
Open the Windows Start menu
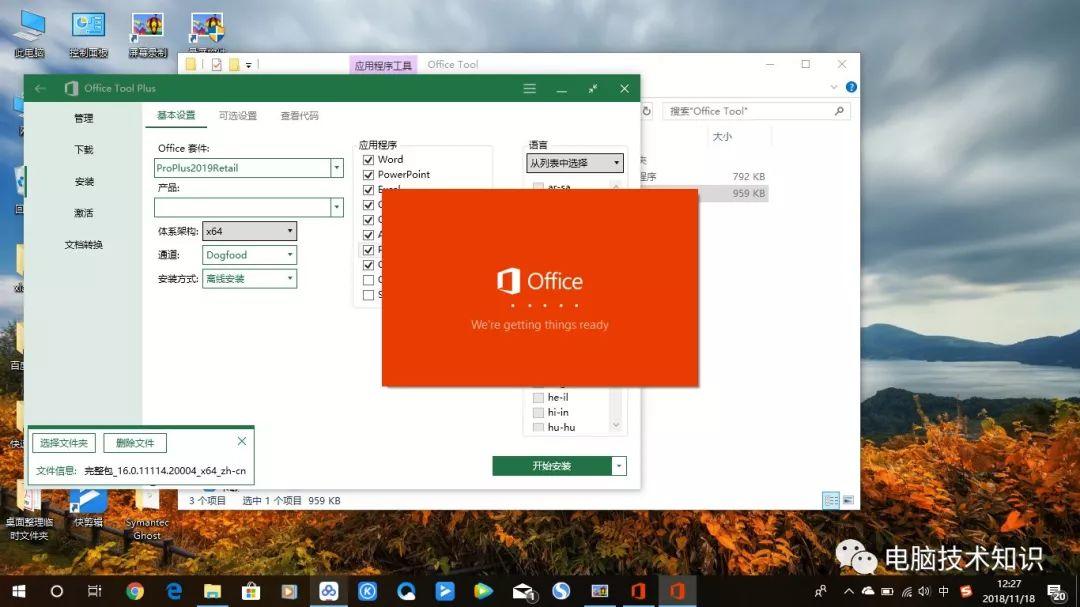(19, 591)
